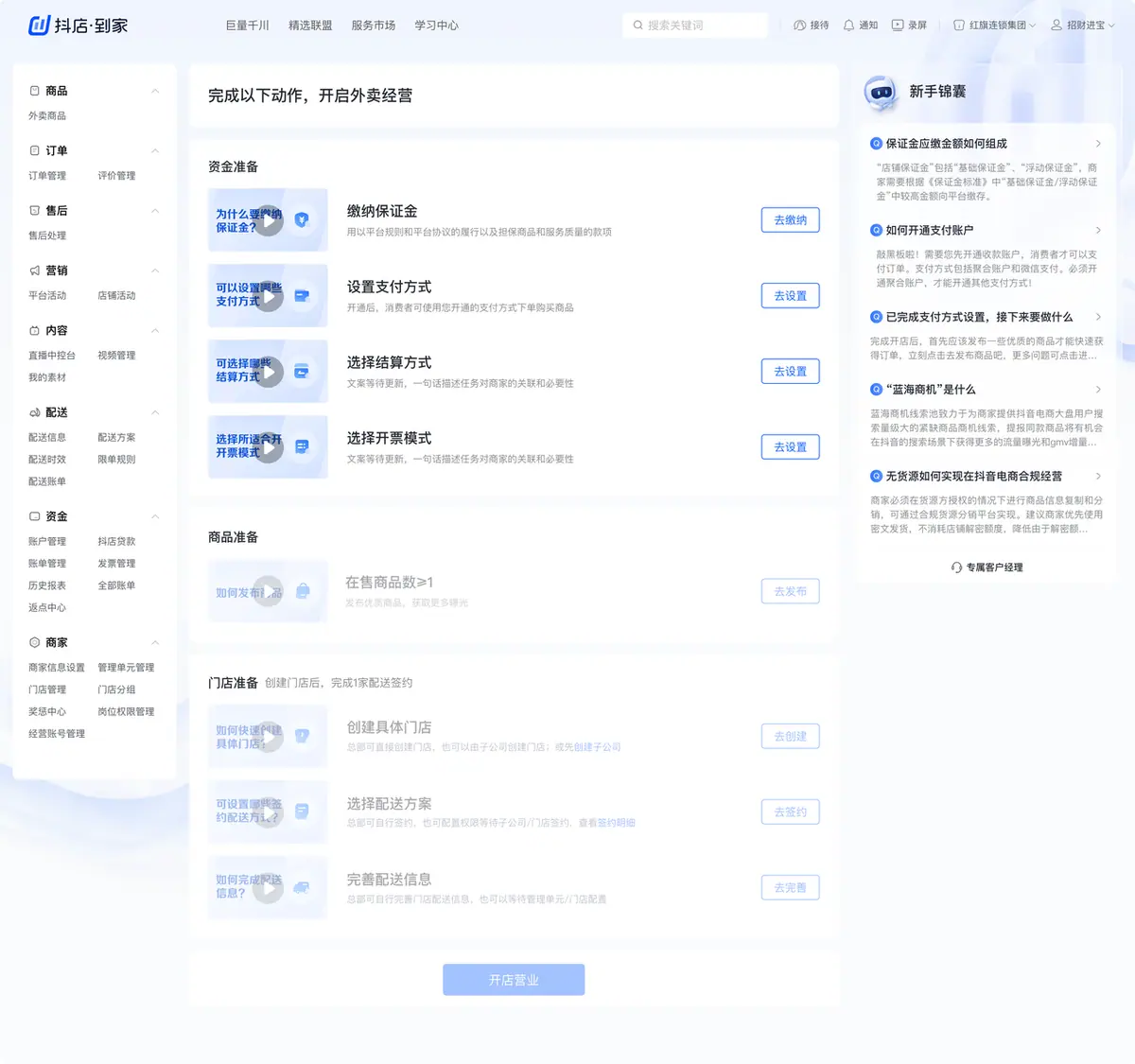Expand 无货源如何实现 help item arrow
The image size is (1135, 1064).
tap(1098, 476)
